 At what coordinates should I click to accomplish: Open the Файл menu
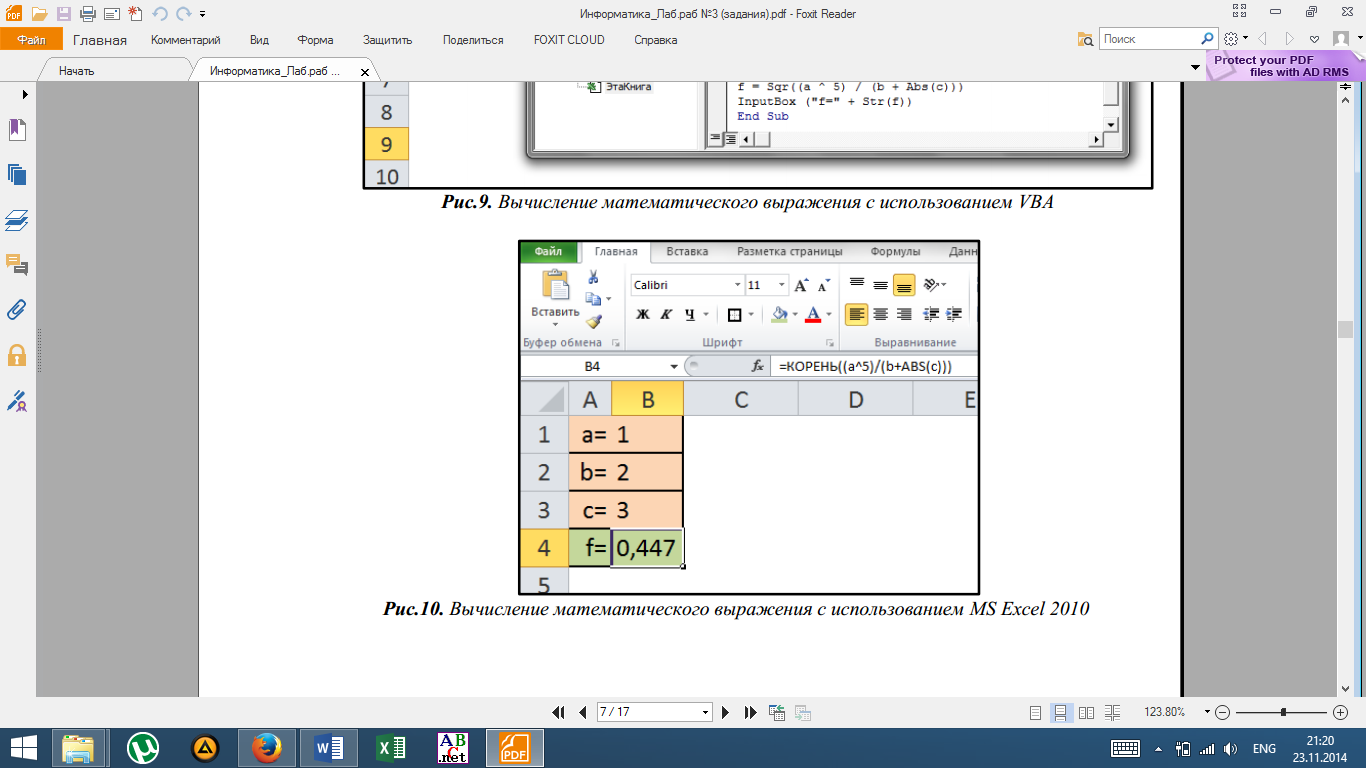click(31, 40)
